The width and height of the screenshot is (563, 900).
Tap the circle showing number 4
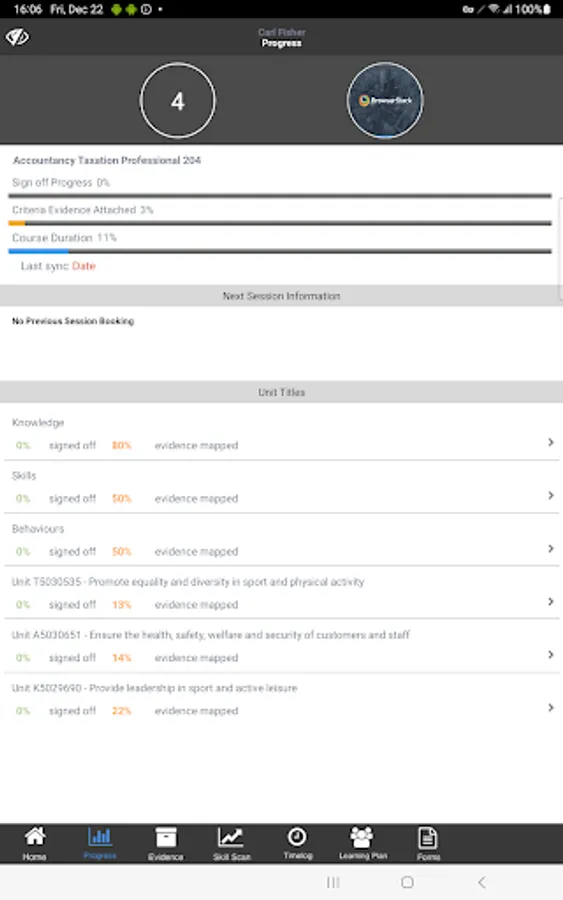click(178, 100)
